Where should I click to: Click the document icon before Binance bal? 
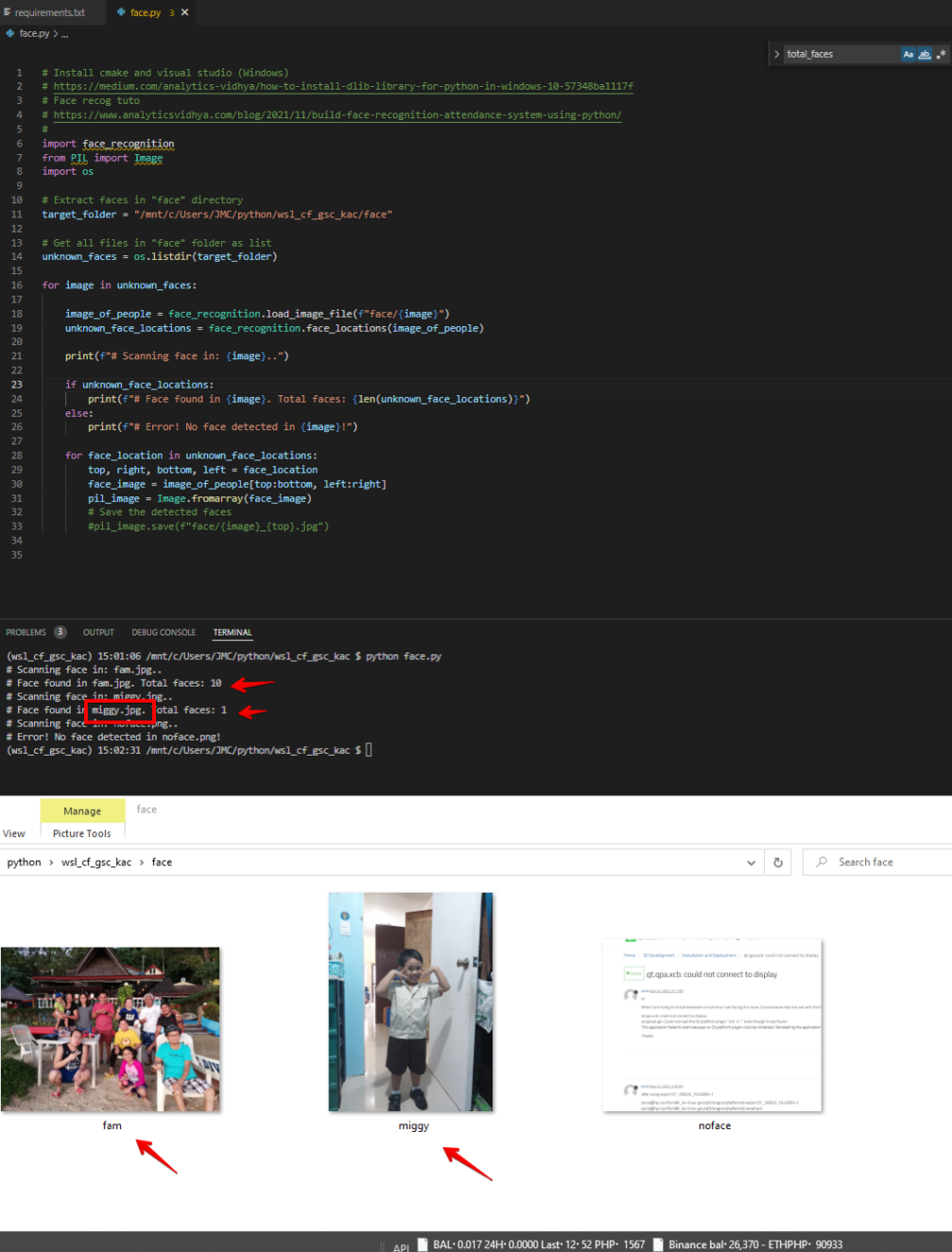point(659,1244)
